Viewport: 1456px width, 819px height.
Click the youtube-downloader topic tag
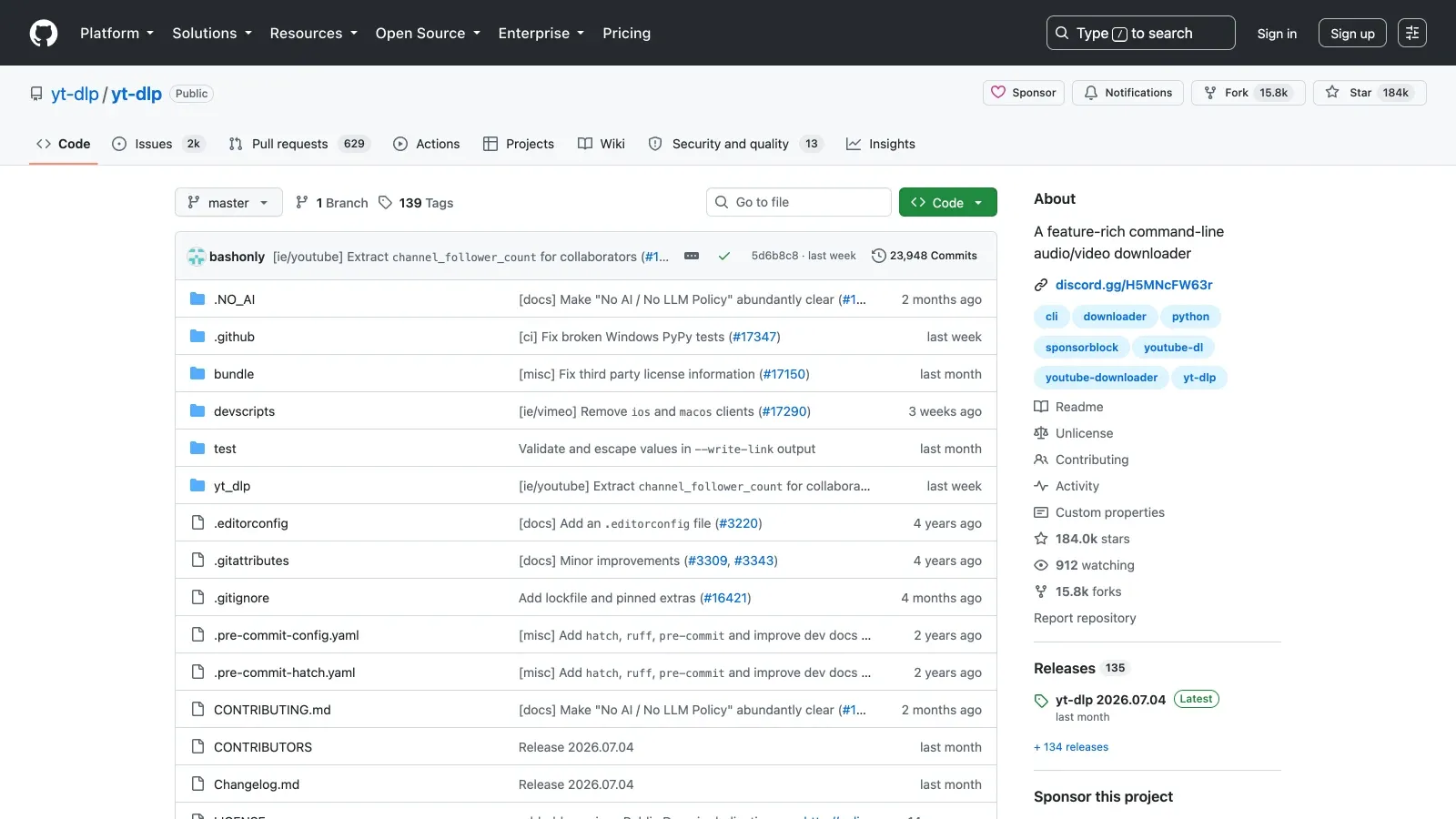[1101, 378]
